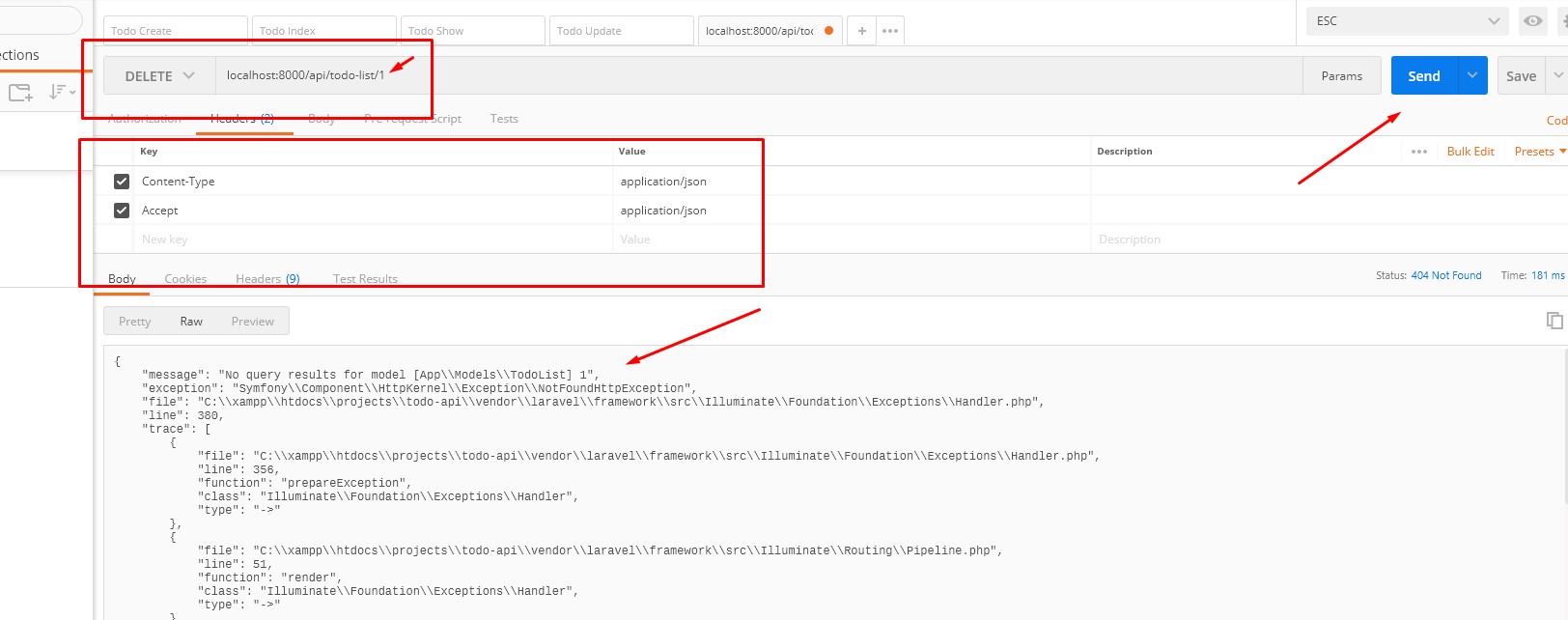Uncheck the Content-Type header checkbox

122,182
